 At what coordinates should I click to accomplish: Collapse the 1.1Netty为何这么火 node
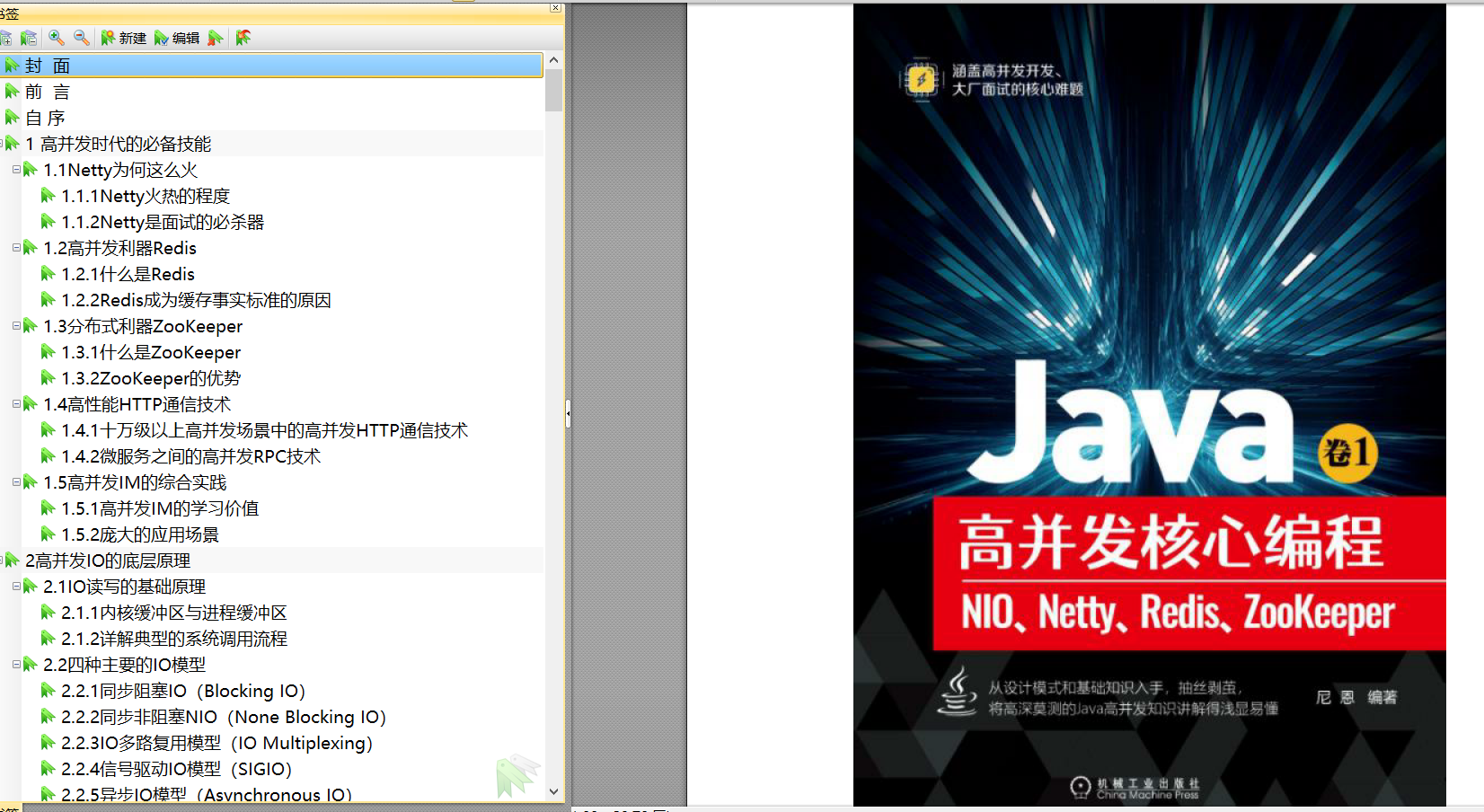tap(16, 170)
